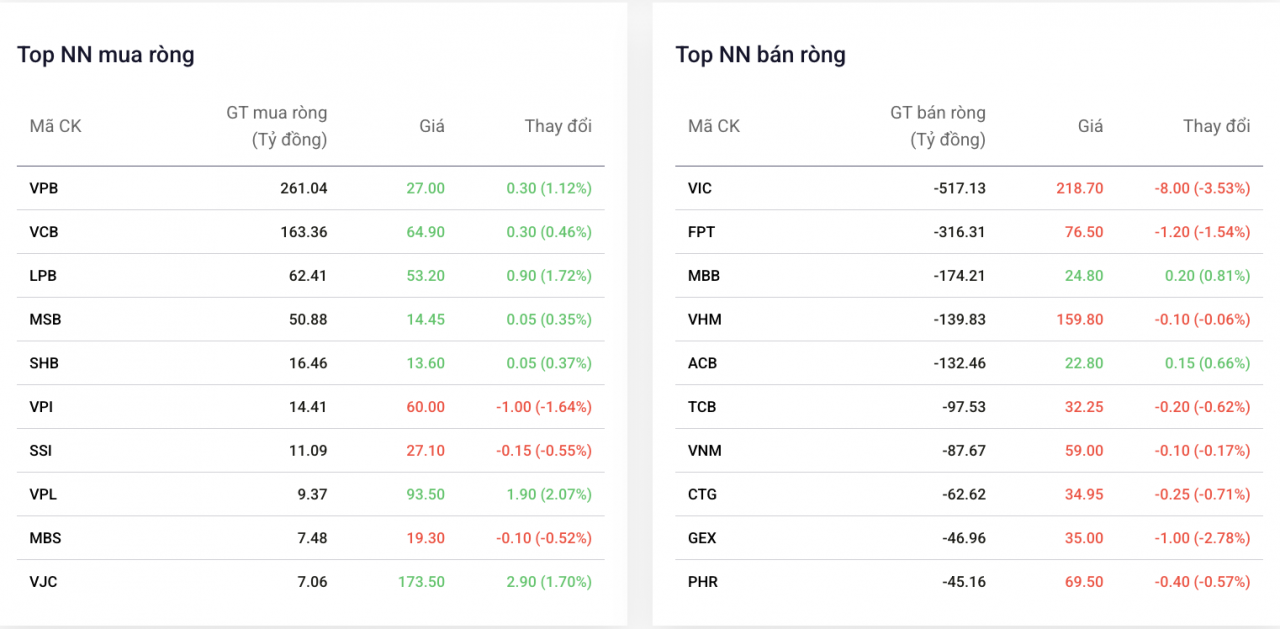Open the CTG stock code

pos(703,494)
